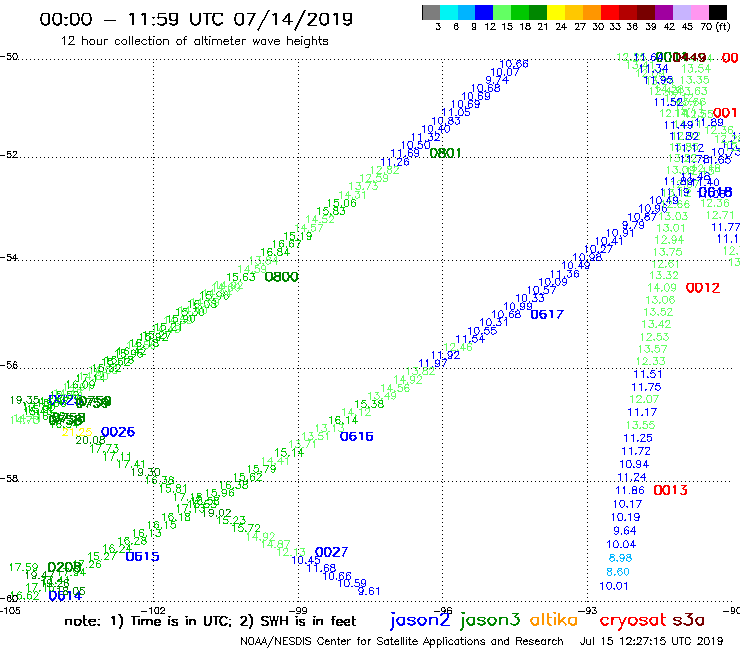Click the dark red "s3a" satellite label

click(688, 620)
